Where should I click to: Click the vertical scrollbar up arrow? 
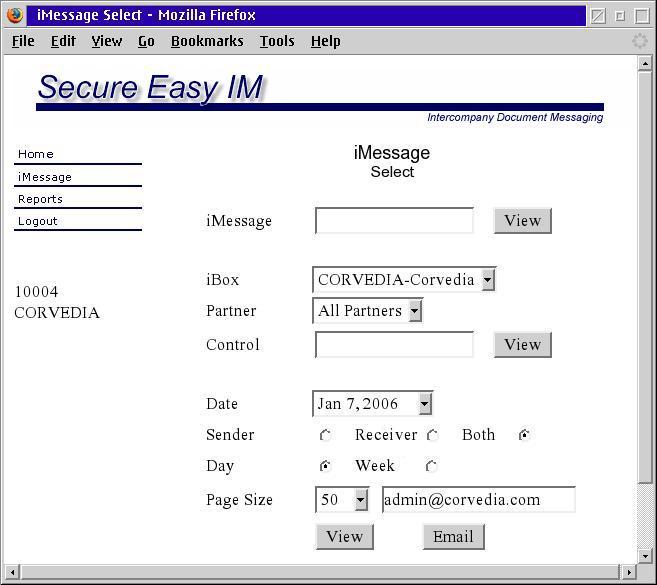pos(645,63)
